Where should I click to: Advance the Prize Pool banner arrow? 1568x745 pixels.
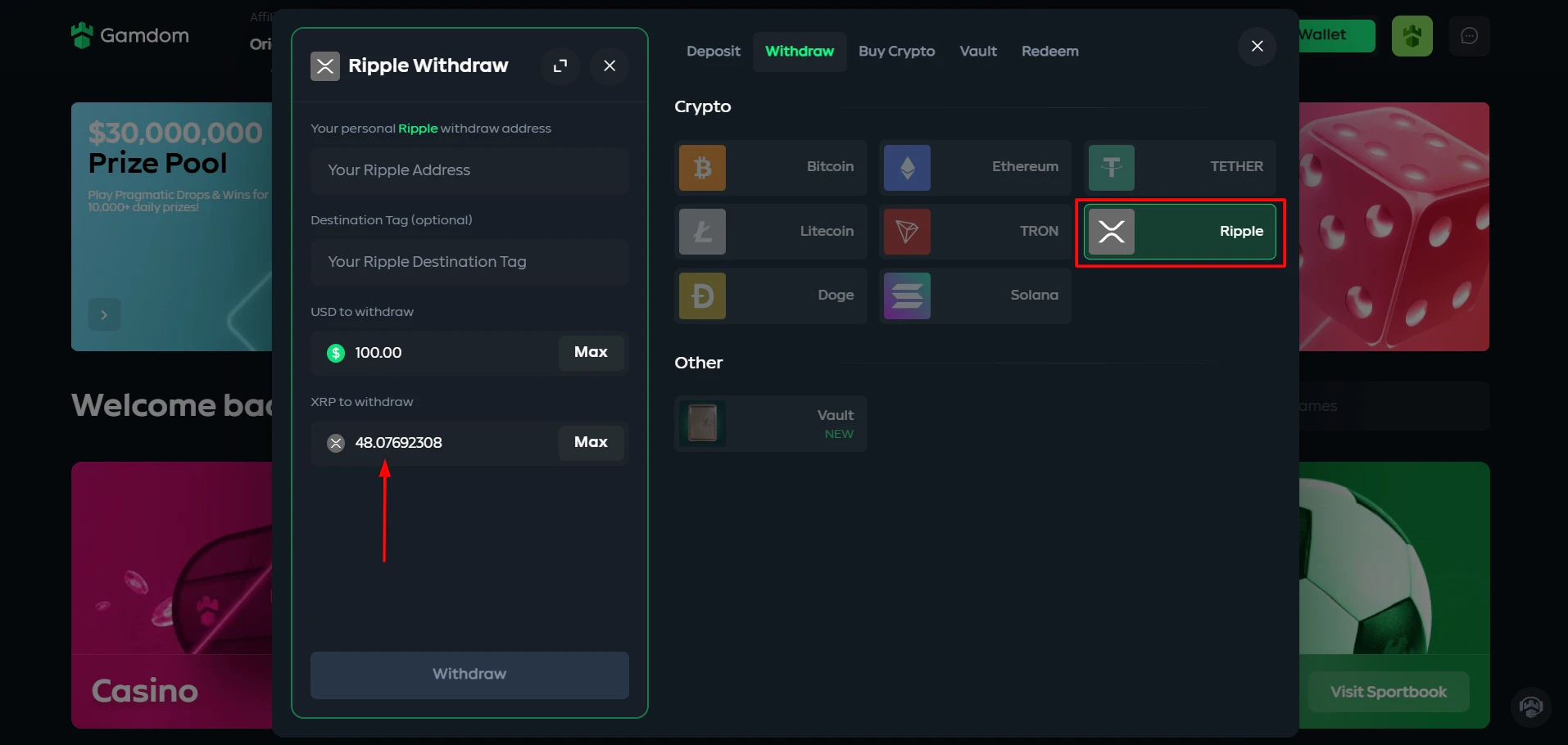point(104,314)
